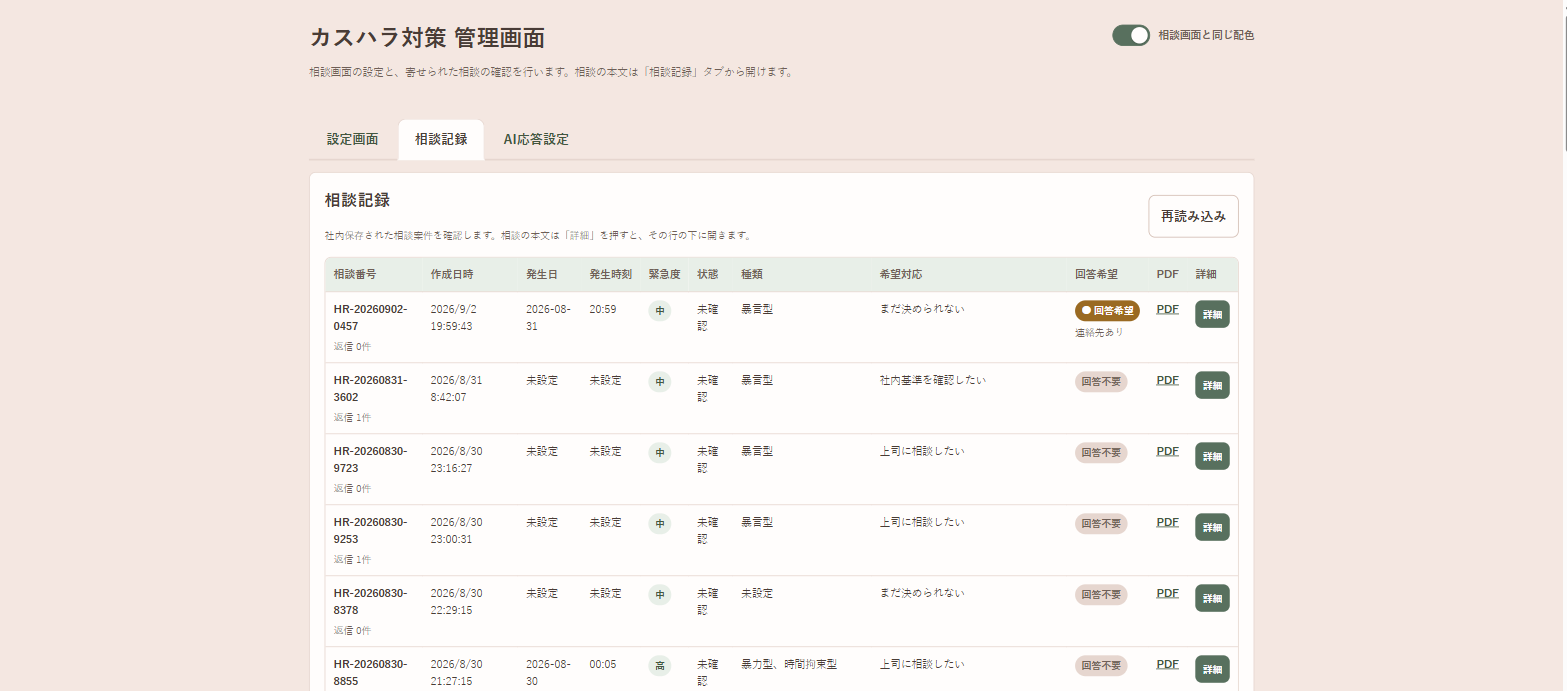
Task: Download PDF for case HR-20260830-9723
Action: click(x=1167, y=452)
